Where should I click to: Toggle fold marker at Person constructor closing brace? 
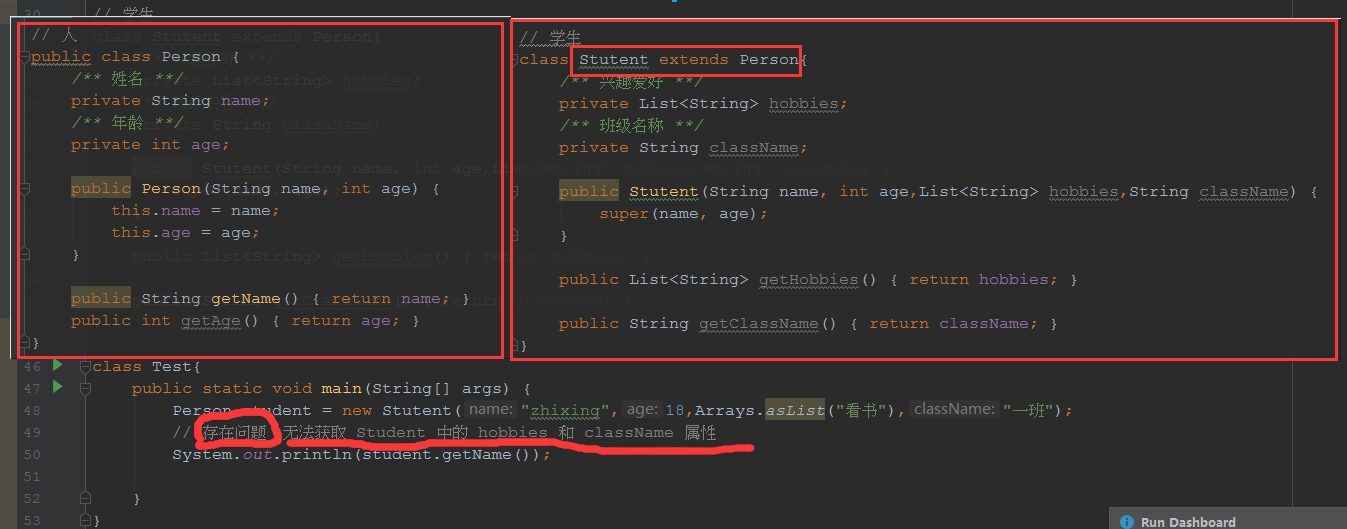(24, 254)
